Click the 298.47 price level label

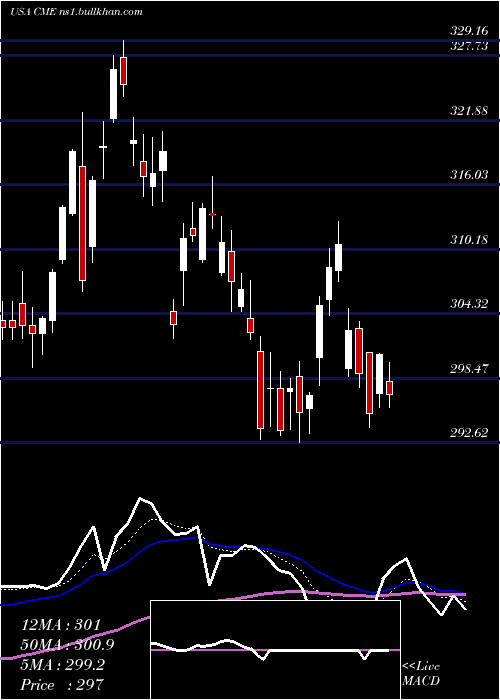coord(469,369)
